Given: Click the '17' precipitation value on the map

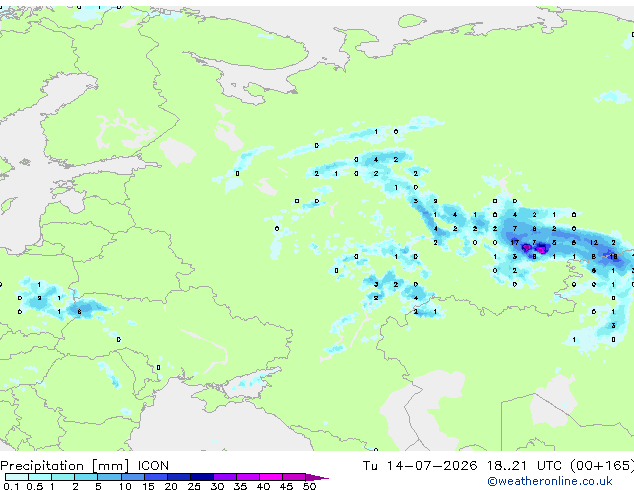Looking at the screenshot, I should pos(514,243).
